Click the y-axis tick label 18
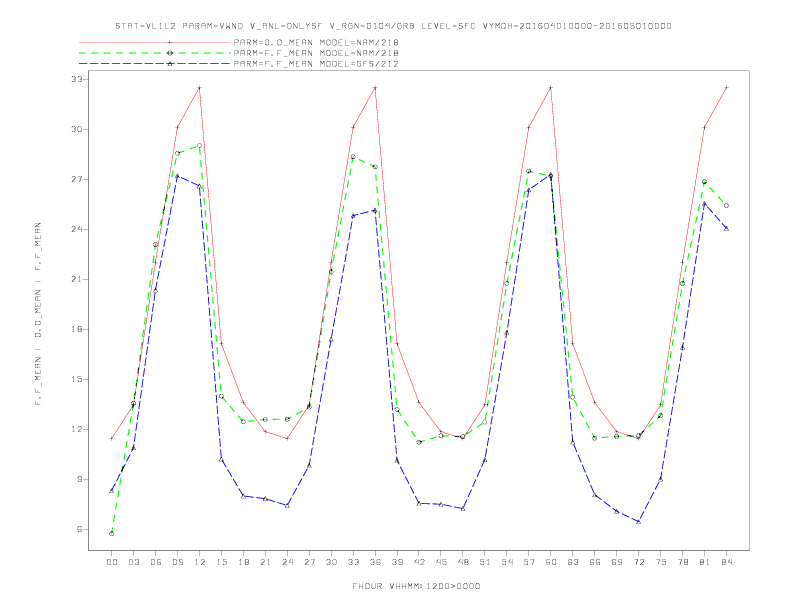This screenshot has width=792, height=612. pos(76,329)
